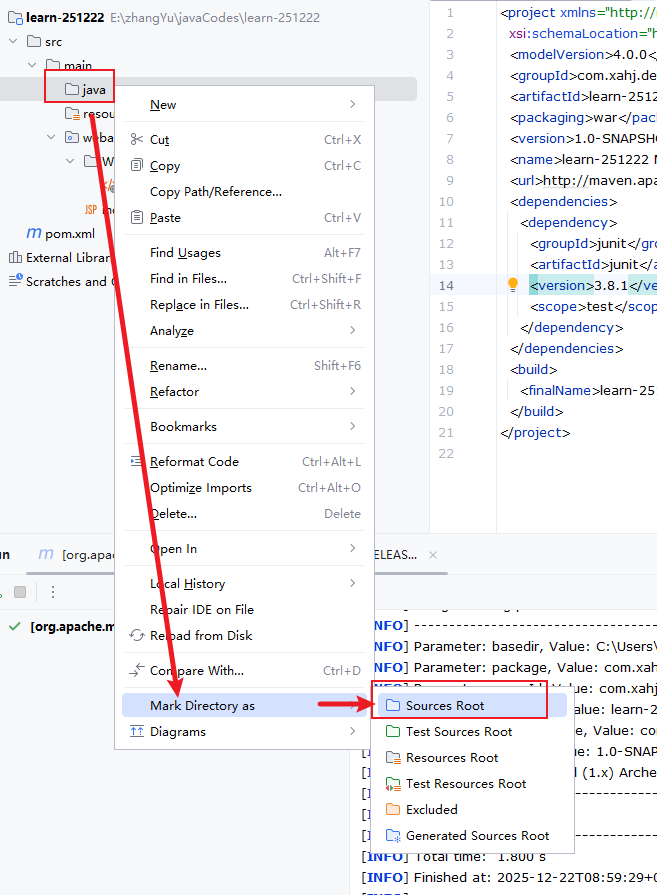657x895 pixels.
Task: Click the yellow lightbulb intention icon
Action: 513,284
